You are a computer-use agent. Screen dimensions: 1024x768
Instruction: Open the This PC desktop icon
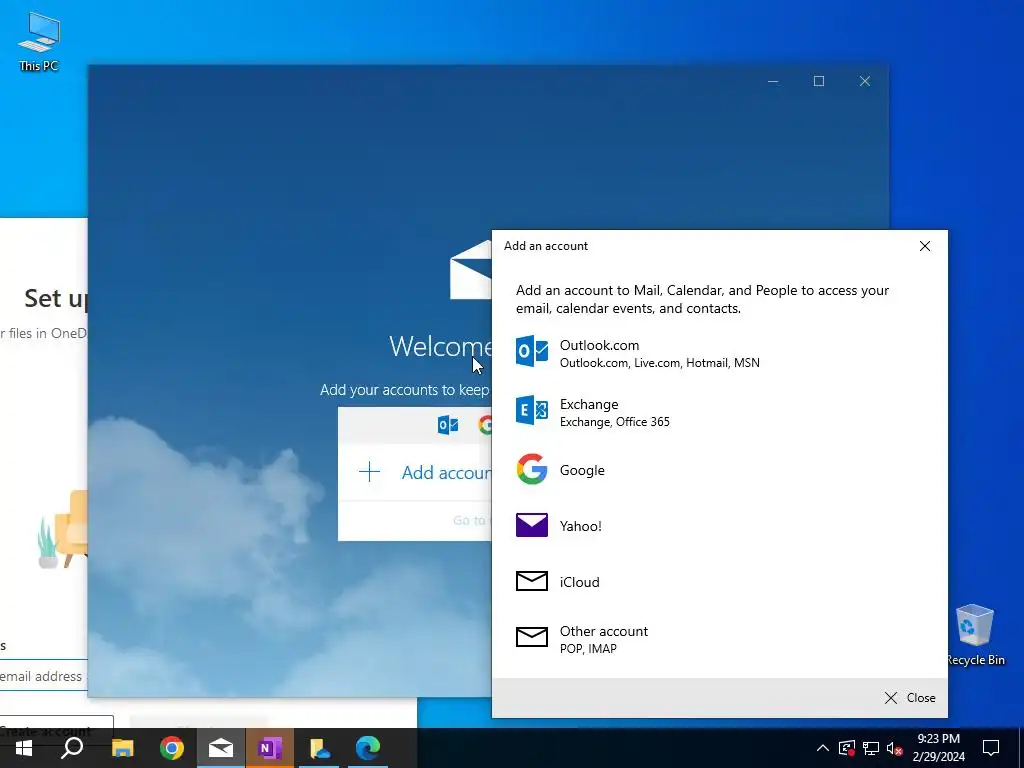coord(39,42)
